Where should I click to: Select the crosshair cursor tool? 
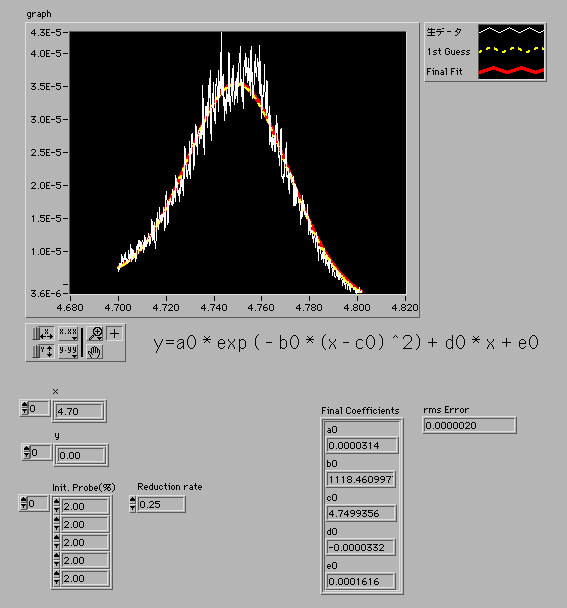tap(114, 333)
